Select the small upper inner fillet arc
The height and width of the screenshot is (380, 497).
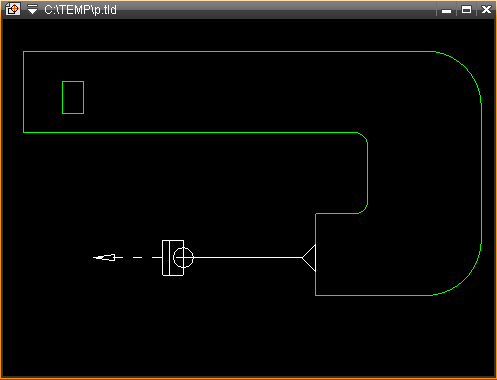click(365, 136)
